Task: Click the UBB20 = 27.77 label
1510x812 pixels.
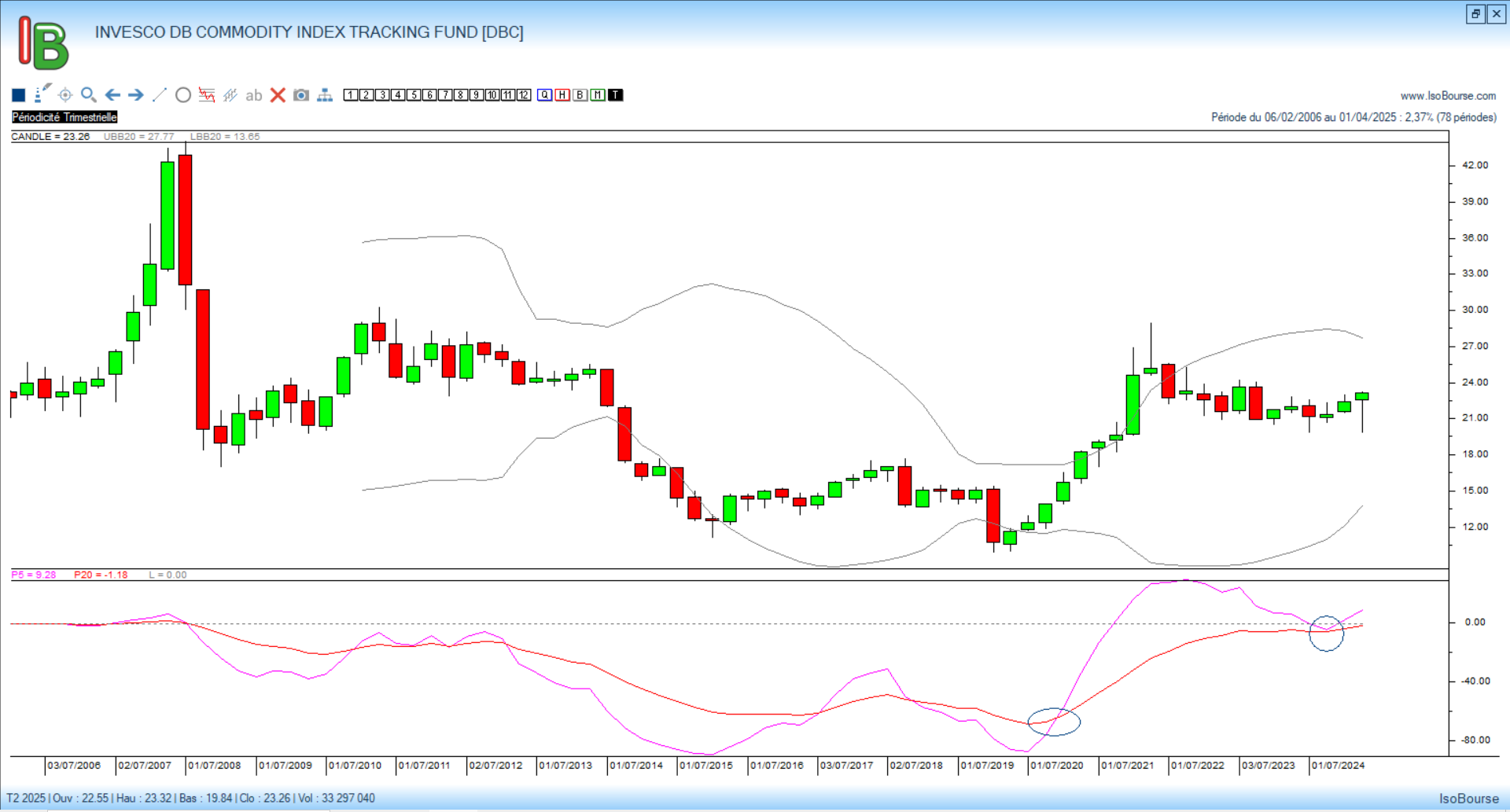Action: [139, 137]
